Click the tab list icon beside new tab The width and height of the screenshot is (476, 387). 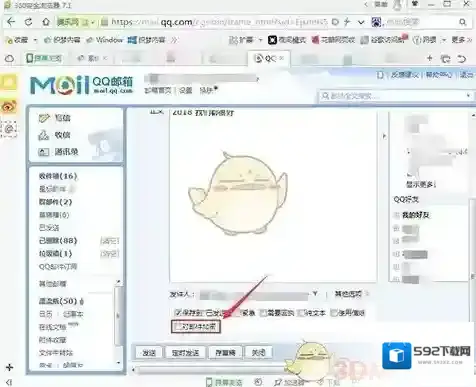coord(445,59)
